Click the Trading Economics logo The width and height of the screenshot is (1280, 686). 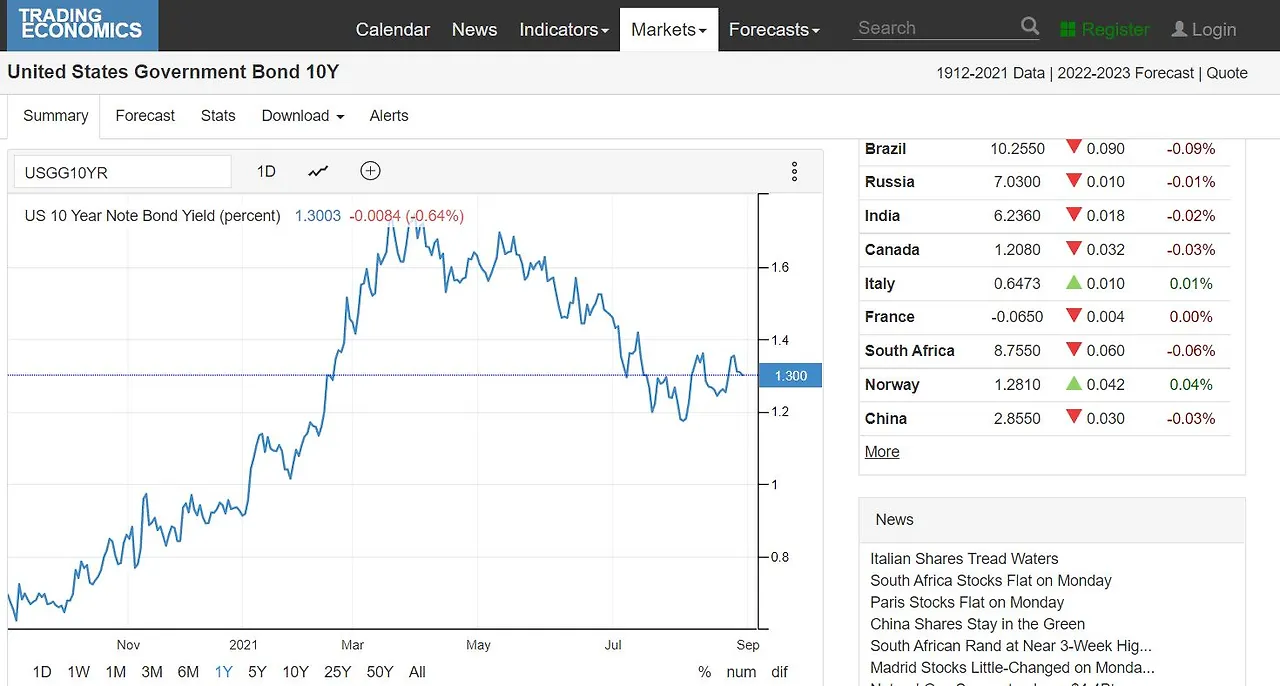[82, 25]
